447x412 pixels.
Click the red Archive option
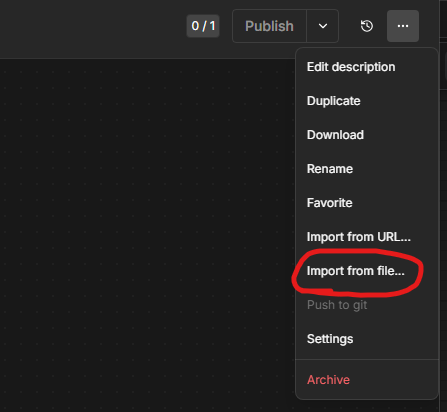click(367, 380)
